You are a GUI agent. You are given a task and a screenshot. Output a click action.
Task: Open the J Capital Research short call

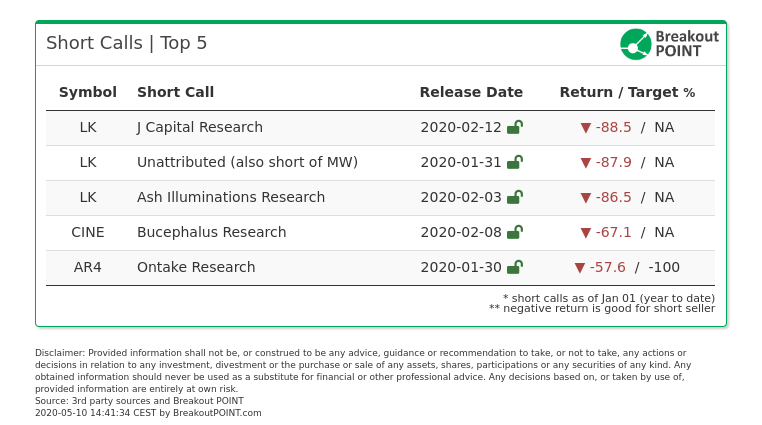[x=200, y=127]
